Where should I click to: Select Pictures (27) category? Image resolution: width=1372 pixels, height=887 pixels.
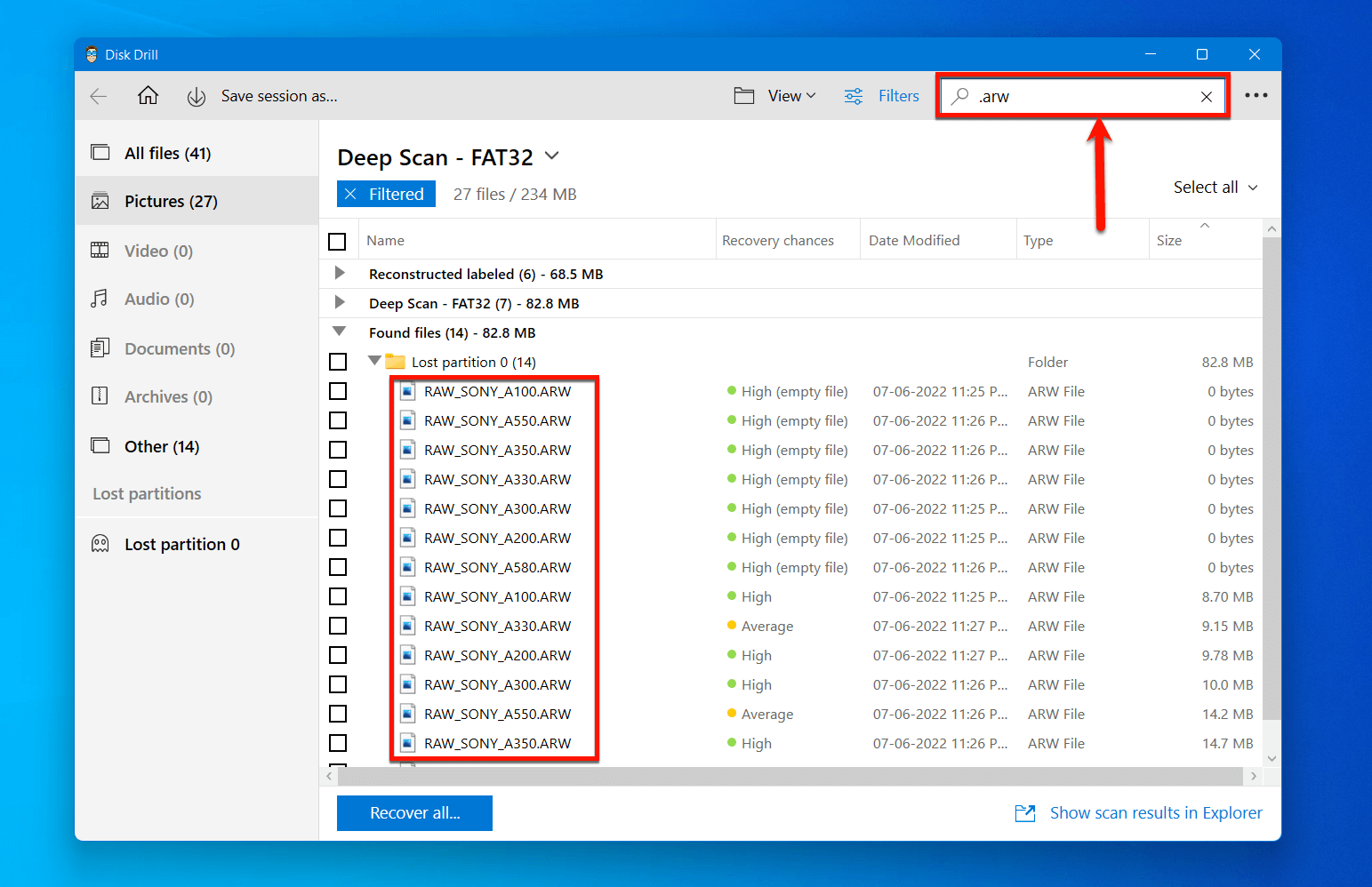coord(197,201)
